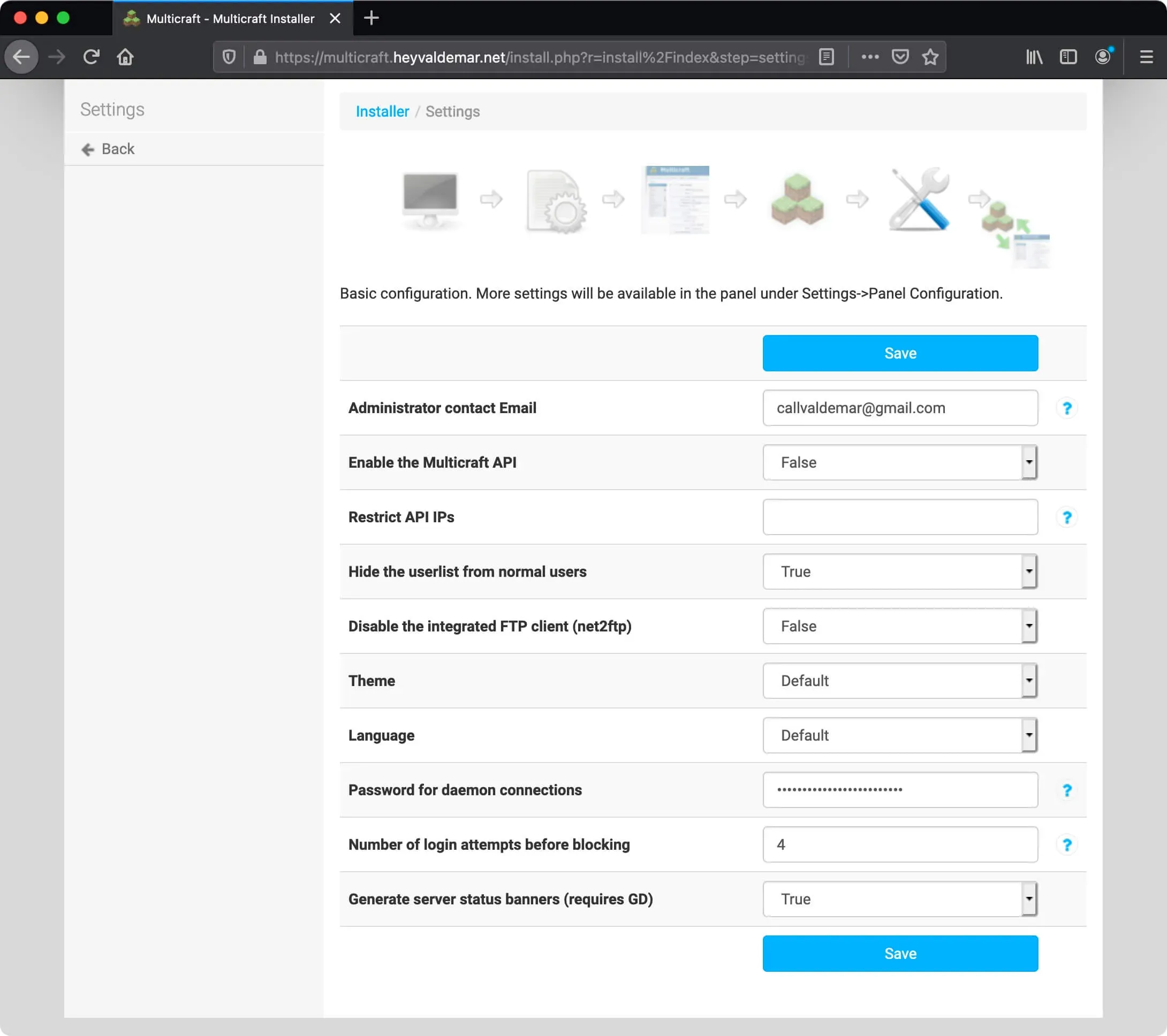Open the Library bookmarks icon
The image size is (1167, 1036).
pos(1034,57)
